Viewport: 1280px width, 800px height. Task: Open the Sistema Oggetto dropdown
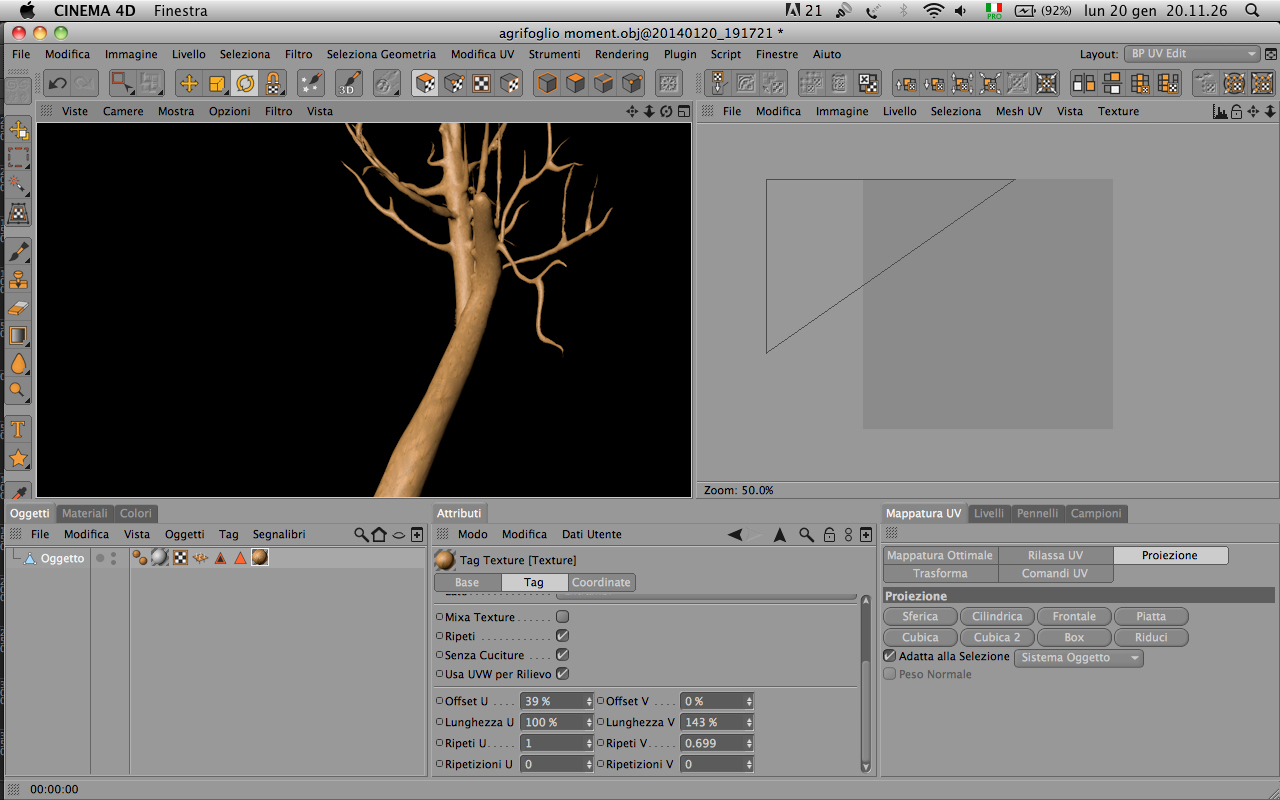coord(1078,658)
